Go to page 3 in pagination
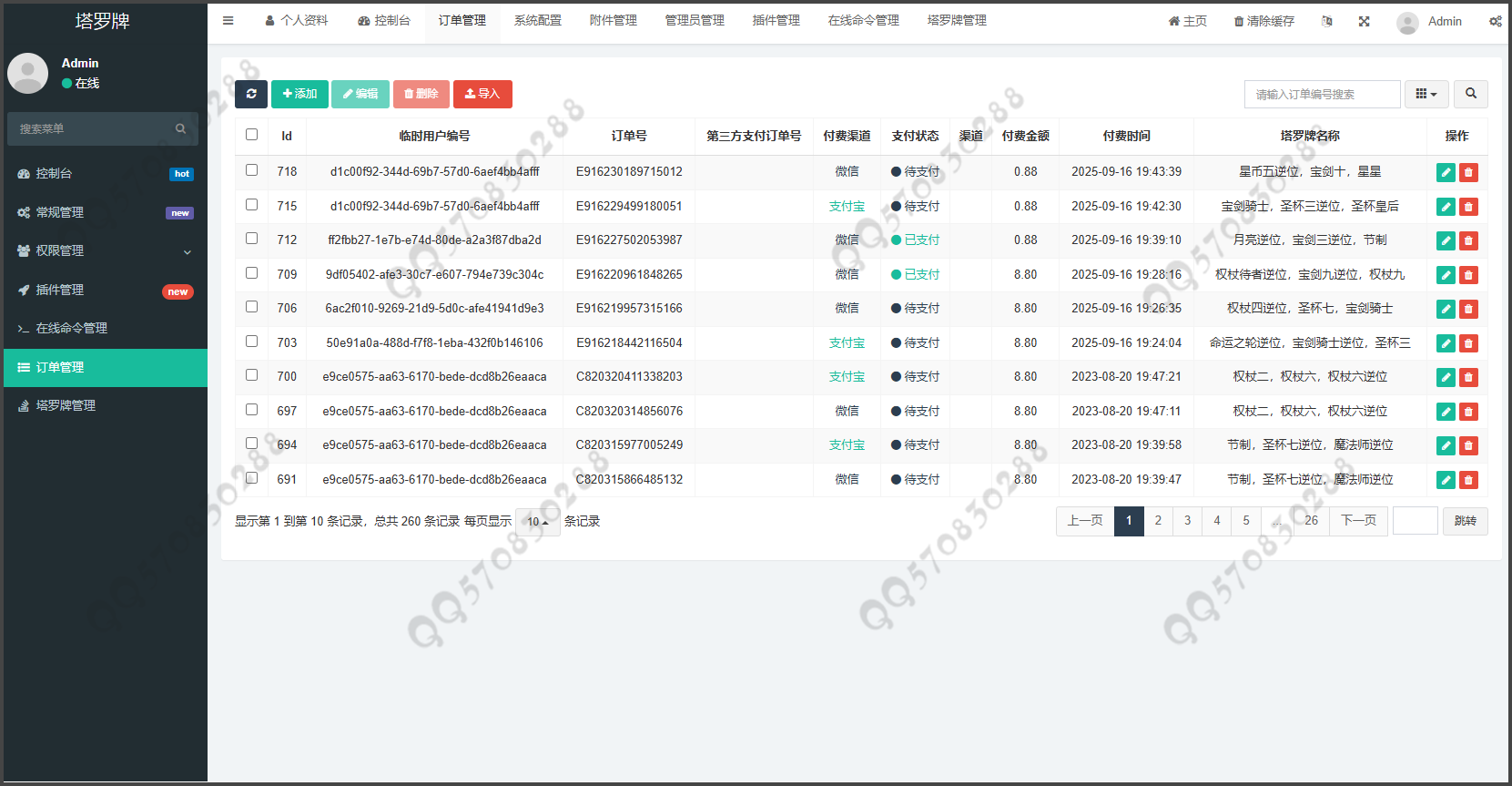The height and width of the screenshot is (786, 1512). click(1187, 521)
